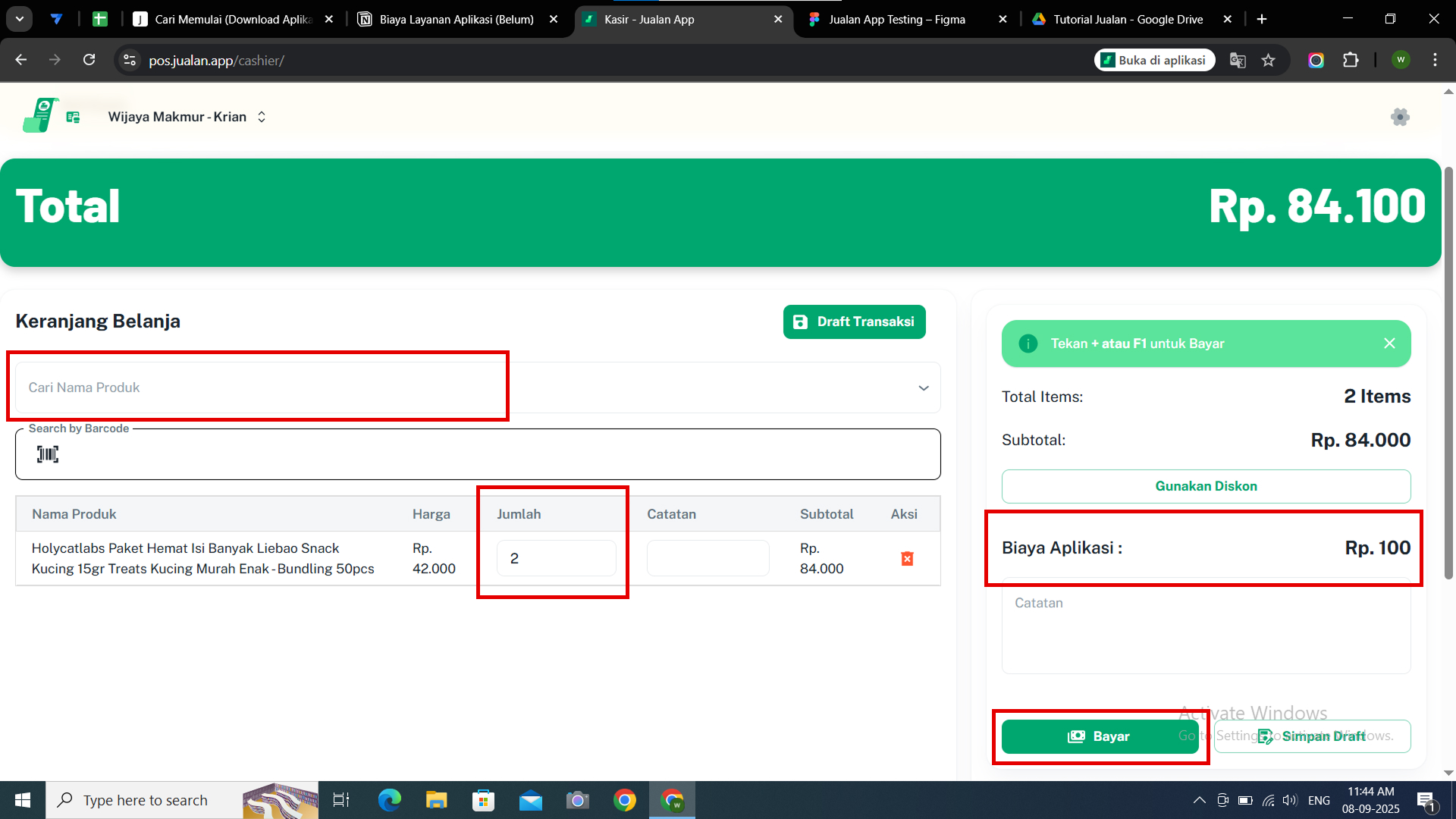Open Draft Transaksi
Viewport: 1456px width, 819px height.
tap(854, 322)
